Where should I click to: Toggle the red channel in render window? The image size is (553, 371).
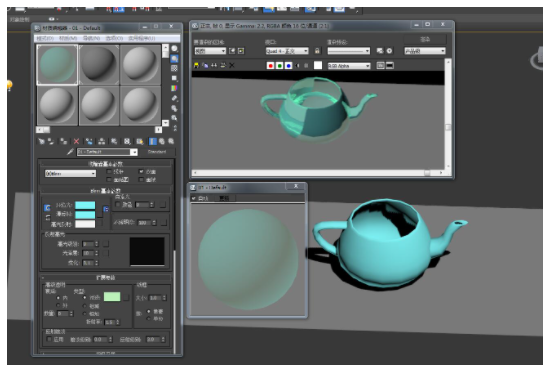click(x=271, y=66)
